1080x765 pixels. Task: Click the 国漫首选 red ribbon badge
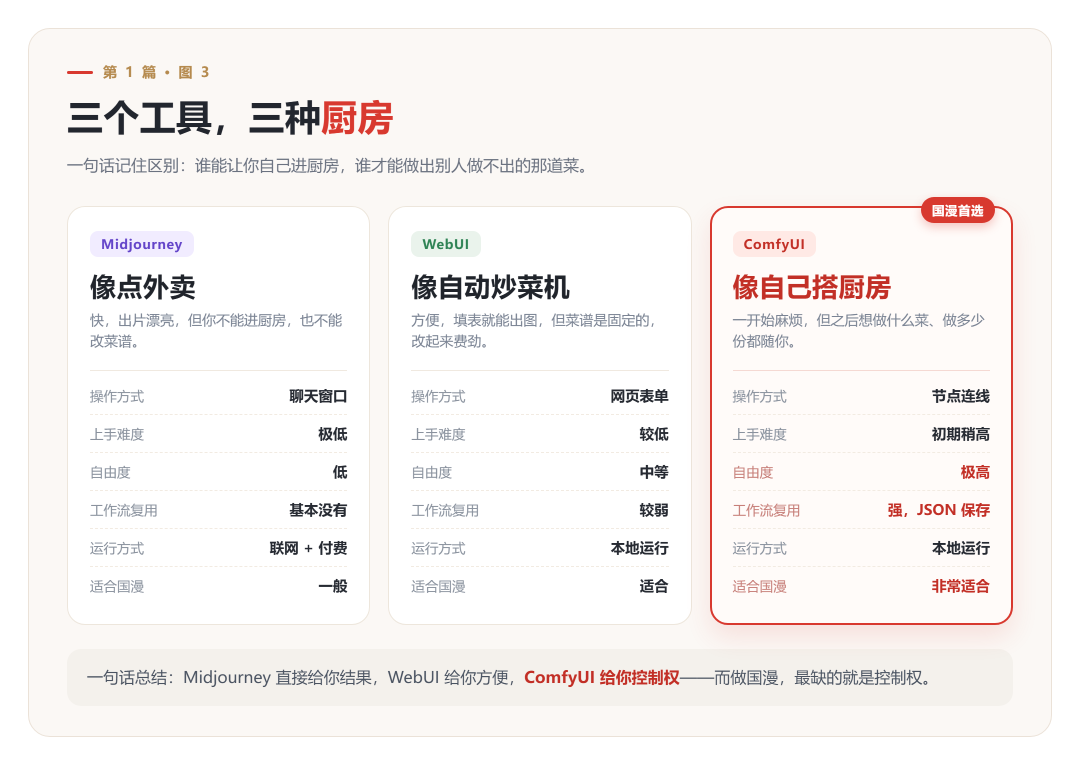[957, 211]
